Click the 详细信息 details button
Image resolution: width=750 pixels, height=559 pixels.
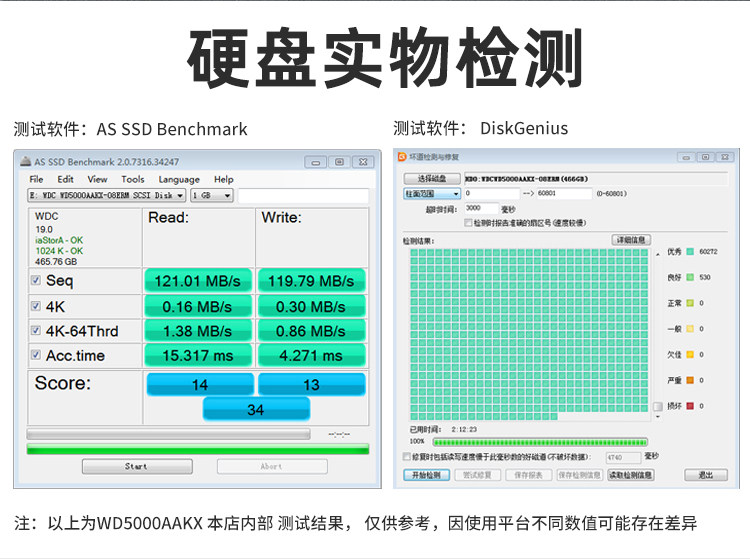coord(631,240)
